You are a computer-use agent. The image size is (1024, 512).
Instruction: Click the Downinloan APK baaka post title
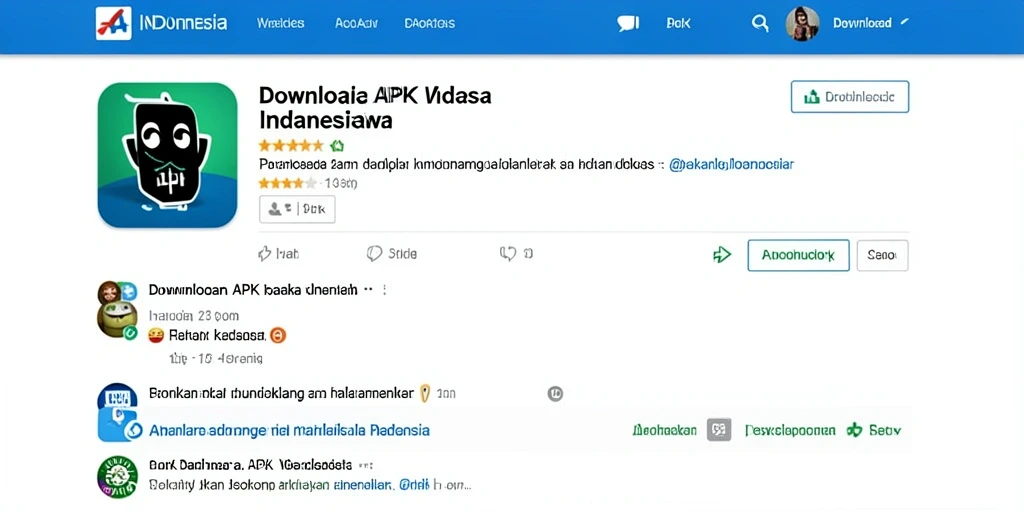point(253,289)
